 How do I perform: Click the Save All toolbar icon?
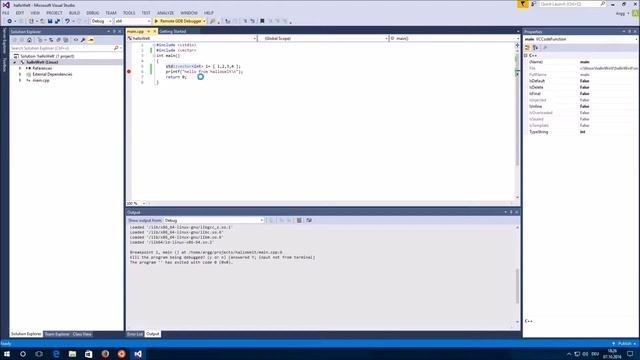tap(57, 21)
